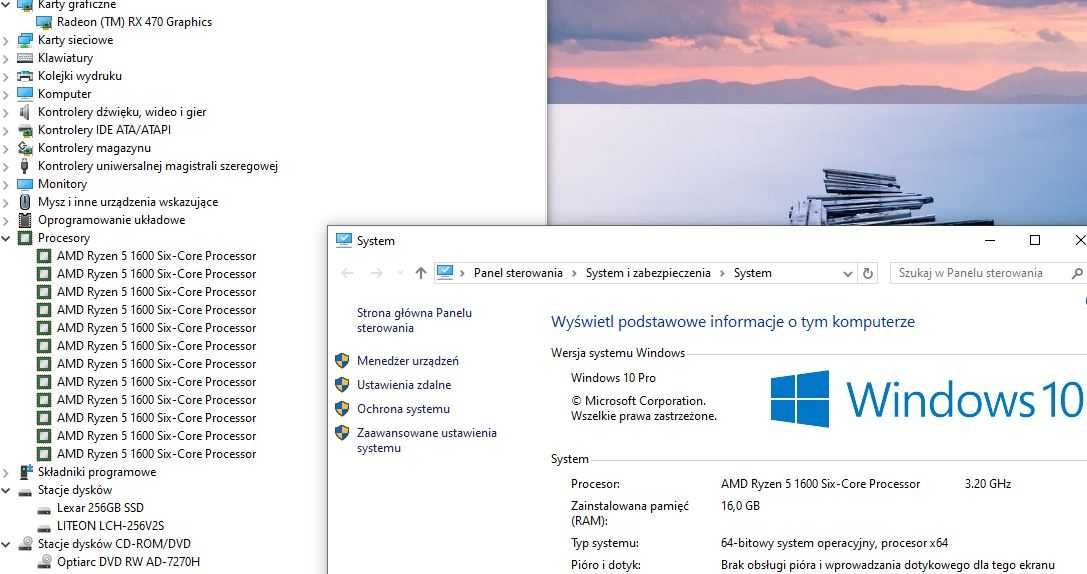Viewport: 1087px width, 574px height.
Task: Expand the Komputer category
Action: tap(6, 95)
